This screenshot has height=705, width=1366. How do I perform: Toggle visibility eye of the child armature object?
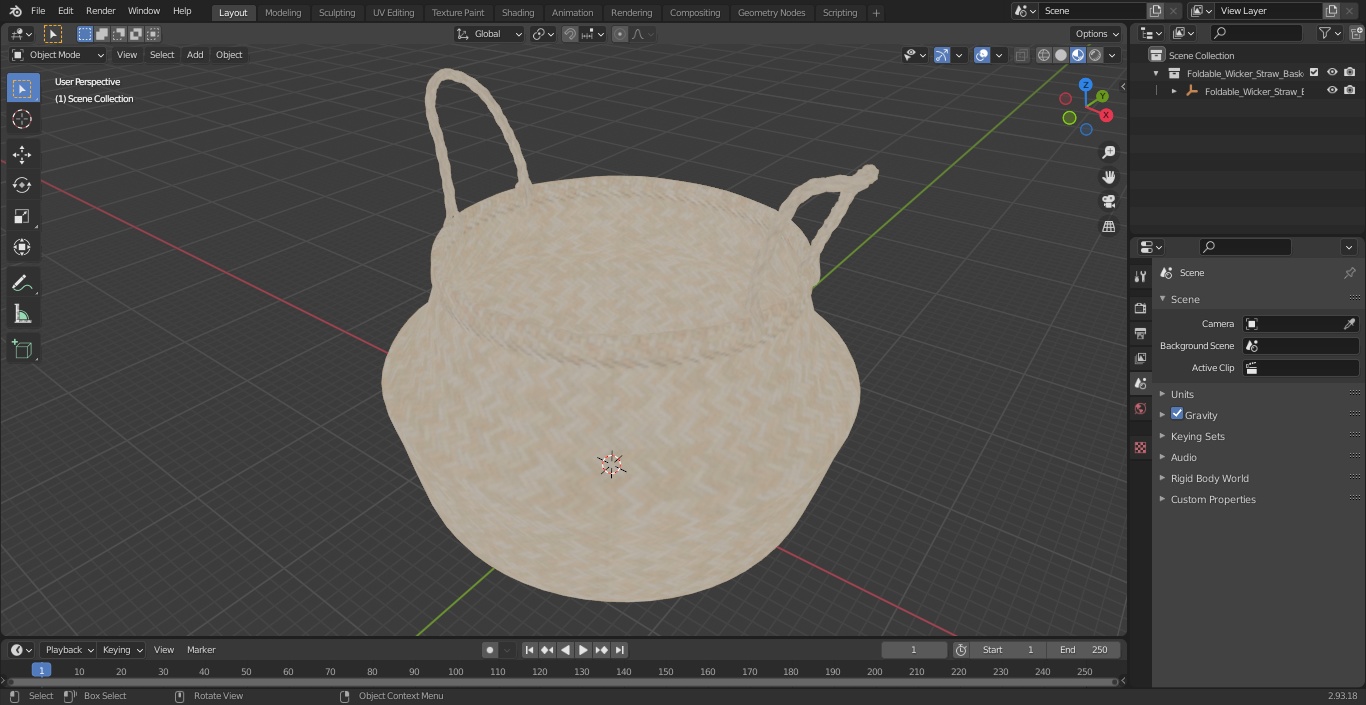pyautogui.click(x=1332, y=91)
